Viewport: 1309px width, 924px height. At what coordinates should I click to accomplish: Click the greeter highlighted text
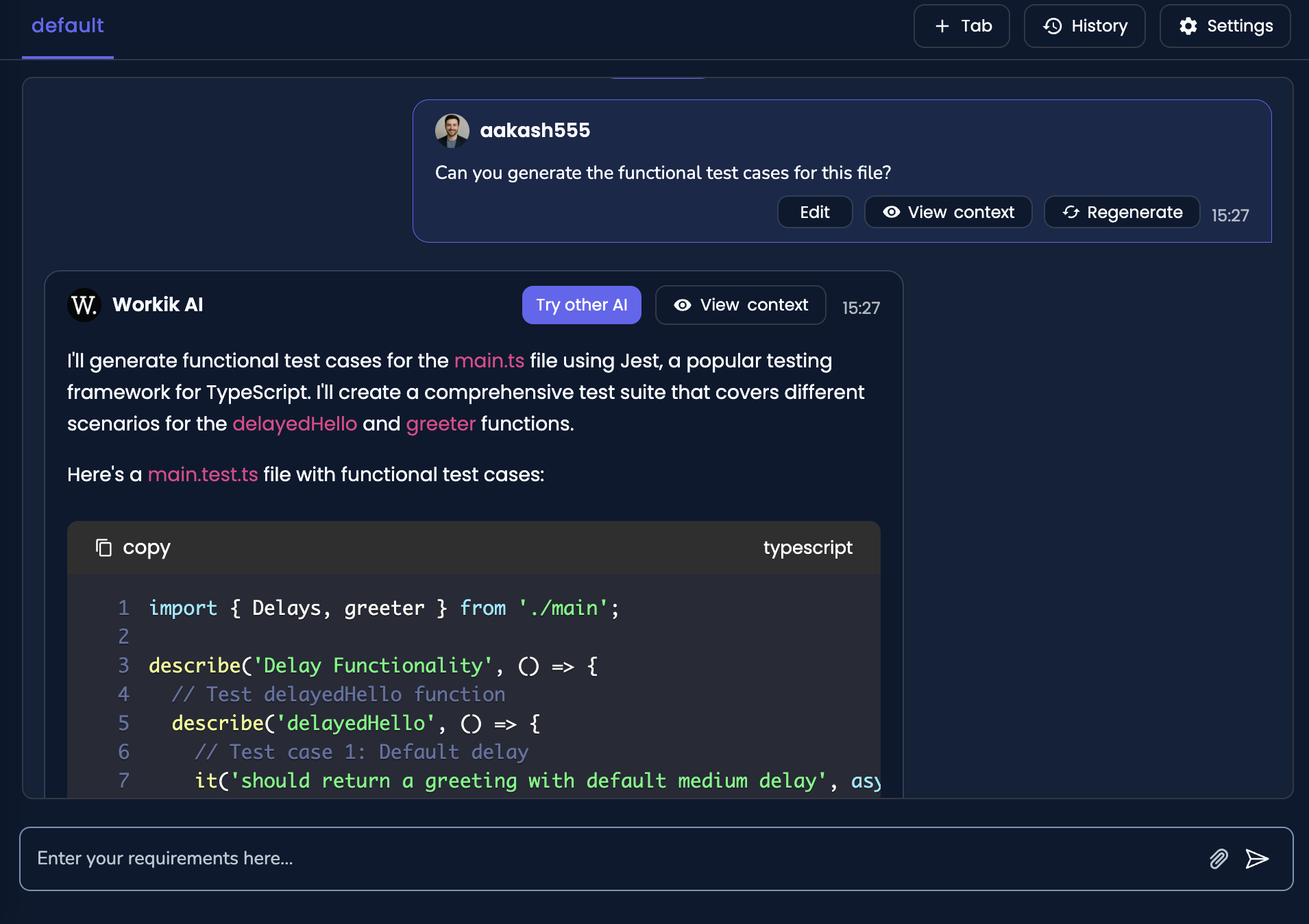coord(441,424)
